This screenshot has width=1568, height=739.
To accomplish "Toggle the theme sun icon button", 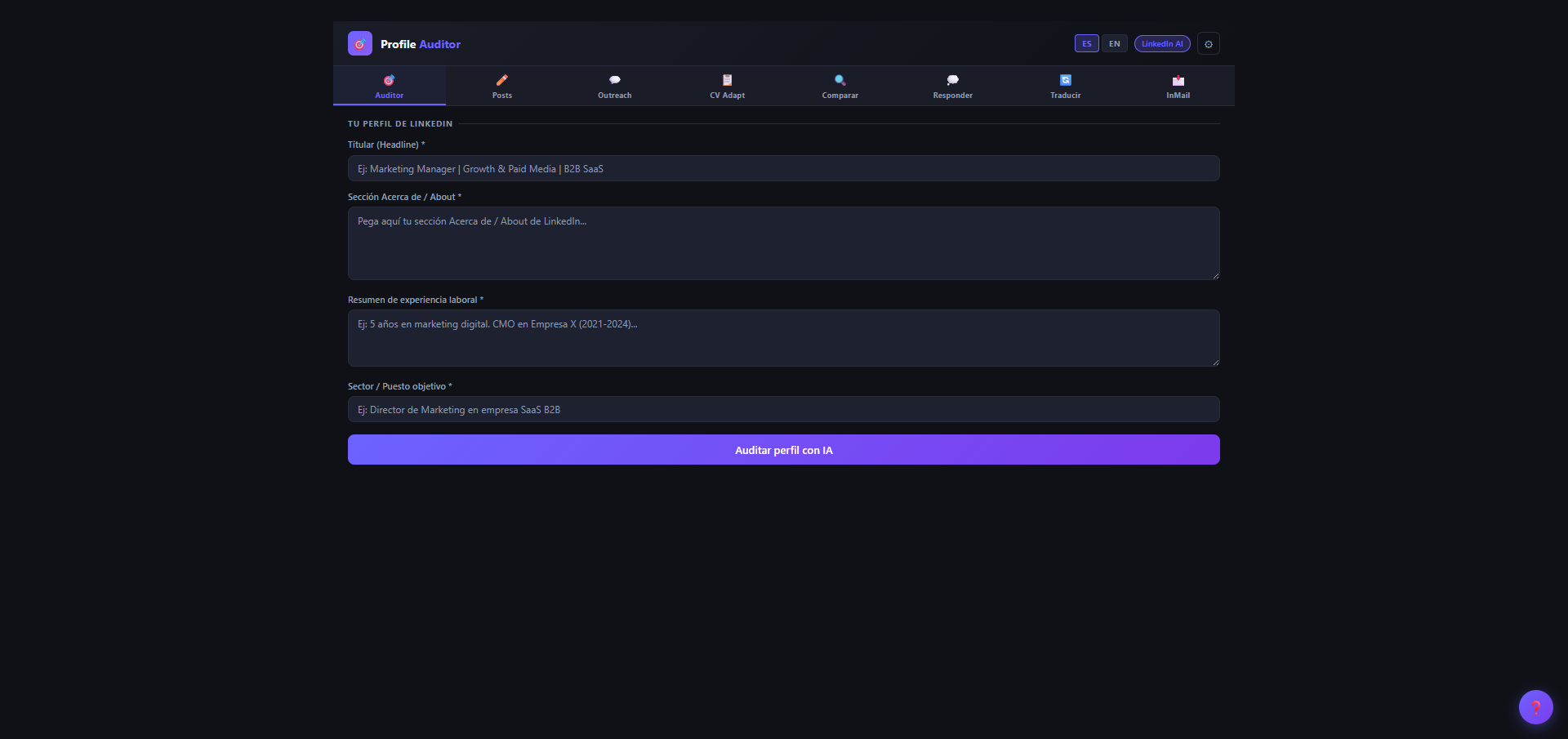I will pyautogui.click(x=1209, y=44).
